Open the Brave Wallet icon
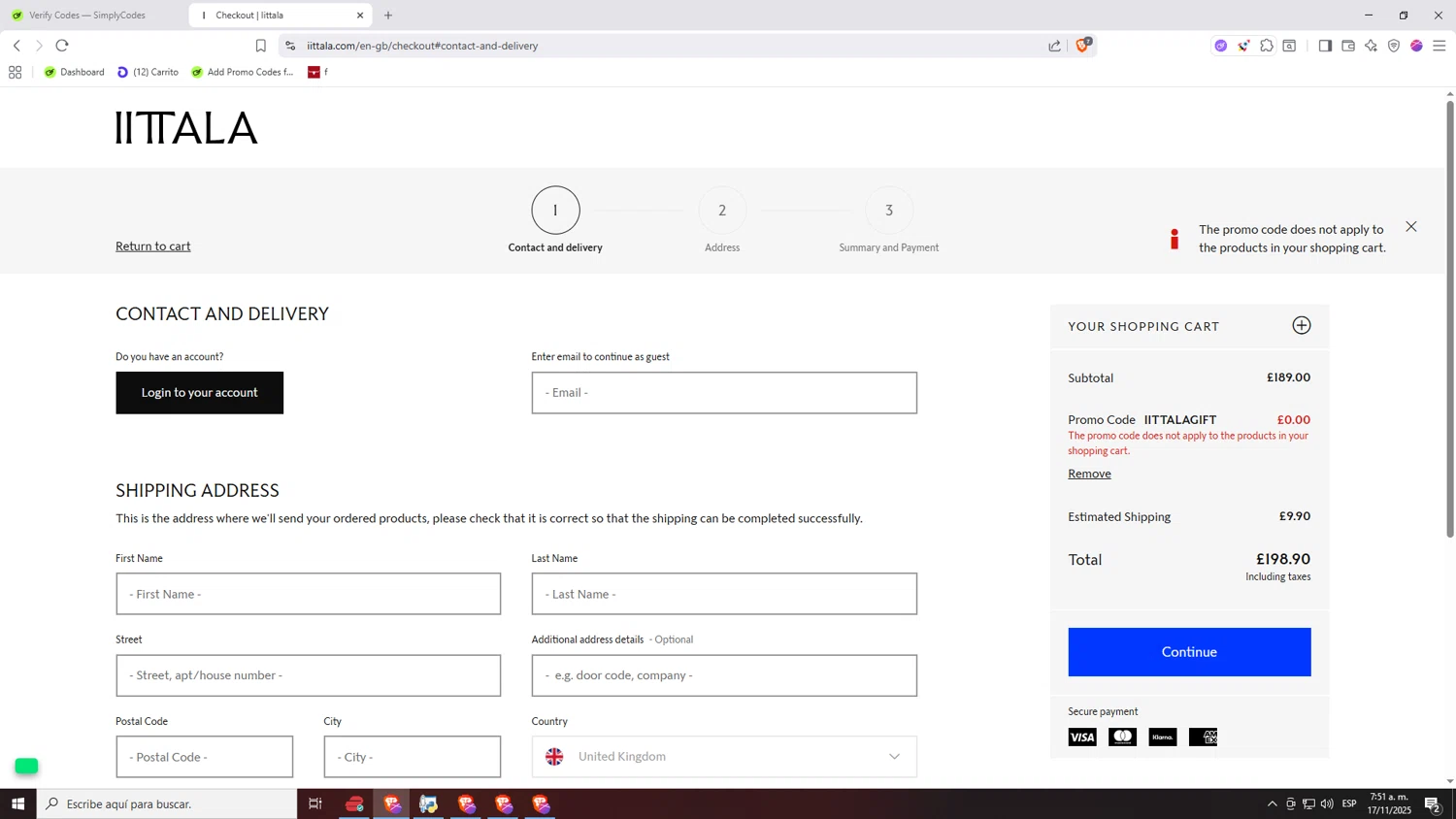Image resolution: width=1456 pixels, height=819 pixels. pos(1348,46)
